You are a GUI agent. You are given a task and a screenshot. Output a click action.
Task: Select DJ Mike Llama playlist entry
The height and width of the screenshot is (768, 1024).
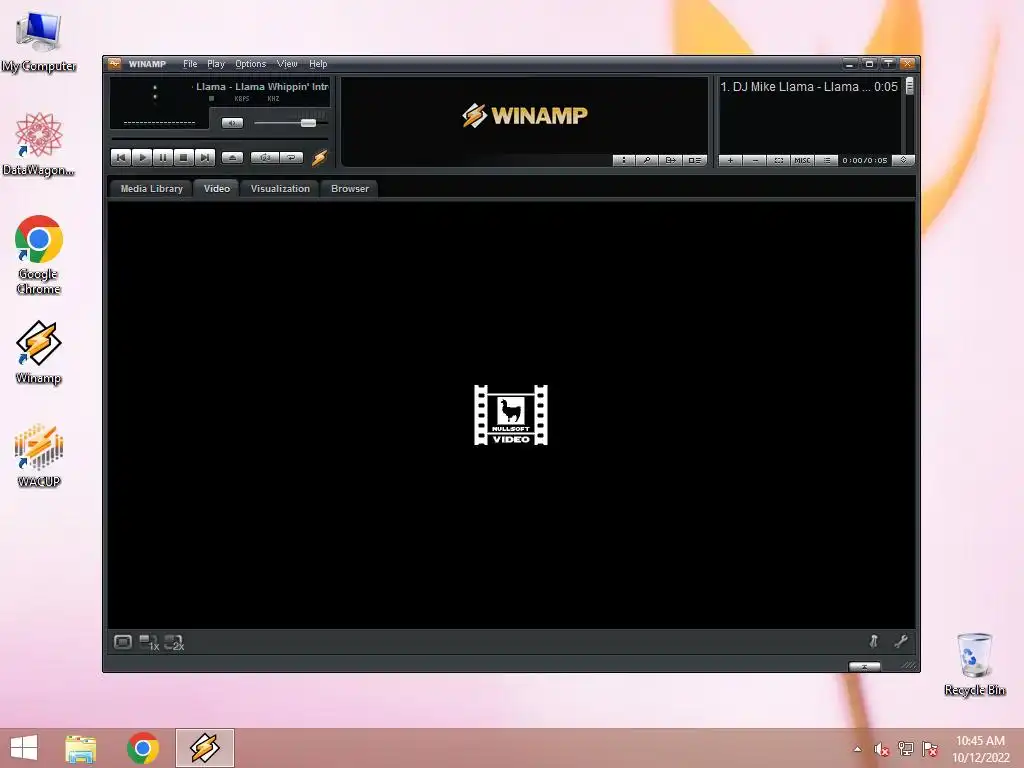[x=808, y=86]
